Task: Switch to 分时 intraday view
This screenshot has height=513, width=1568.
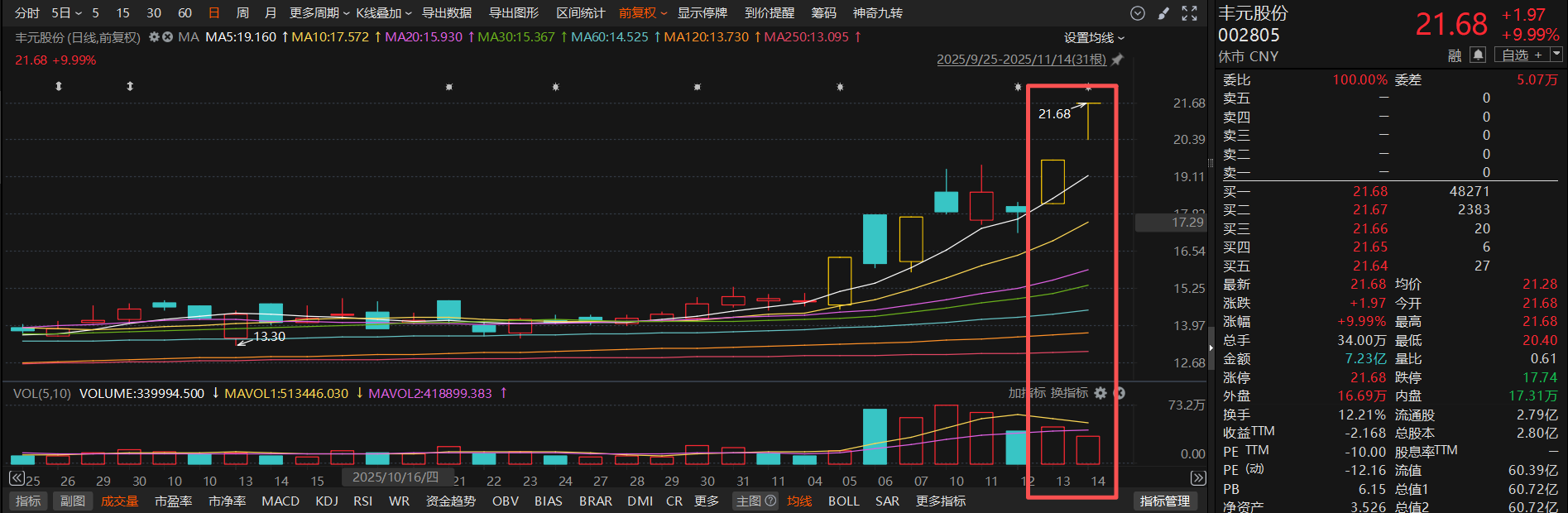Action: pos(27,13)
